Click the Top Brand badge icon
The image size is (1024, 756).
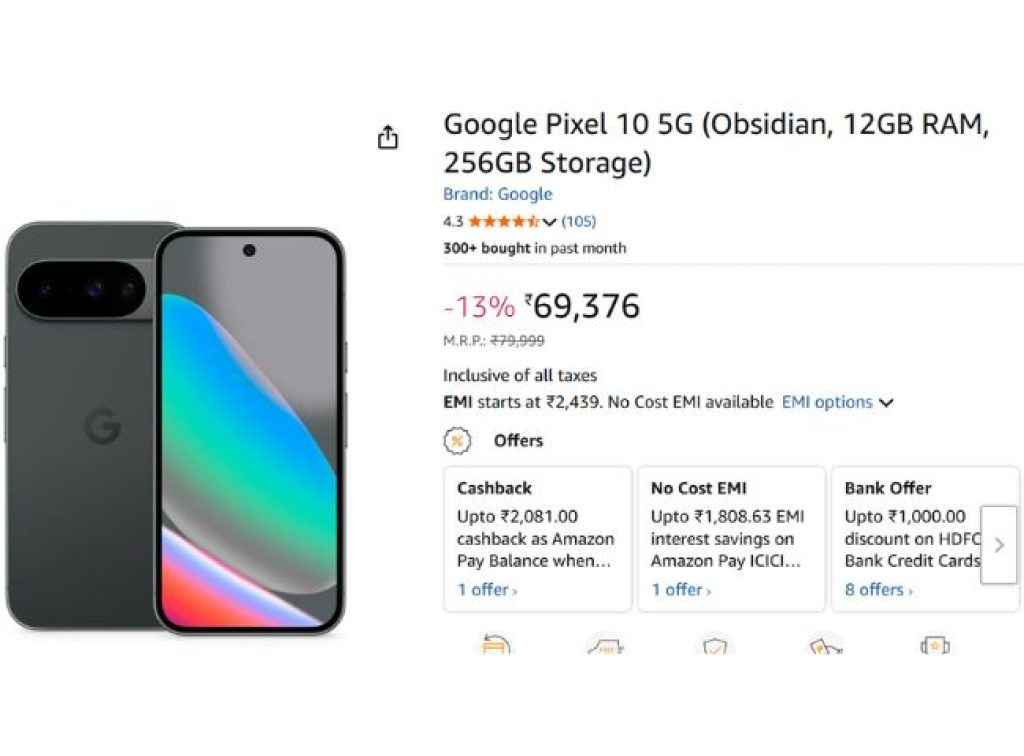[937, 645]
